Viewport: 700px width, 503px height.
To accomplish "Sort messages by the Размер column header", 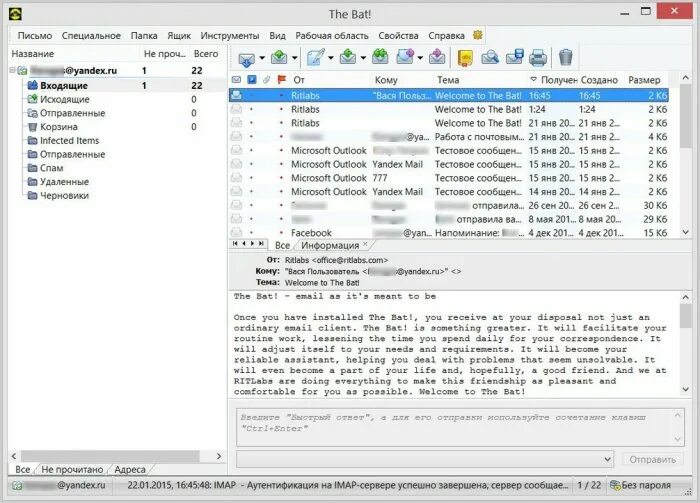I will [x=644, y=80].
